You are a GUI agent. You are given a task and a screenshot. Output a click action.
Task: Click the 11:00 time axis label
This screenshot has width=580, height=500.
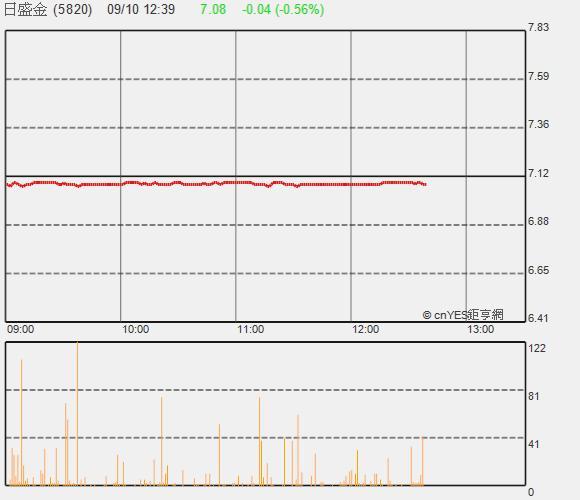(x=251, y=329)
